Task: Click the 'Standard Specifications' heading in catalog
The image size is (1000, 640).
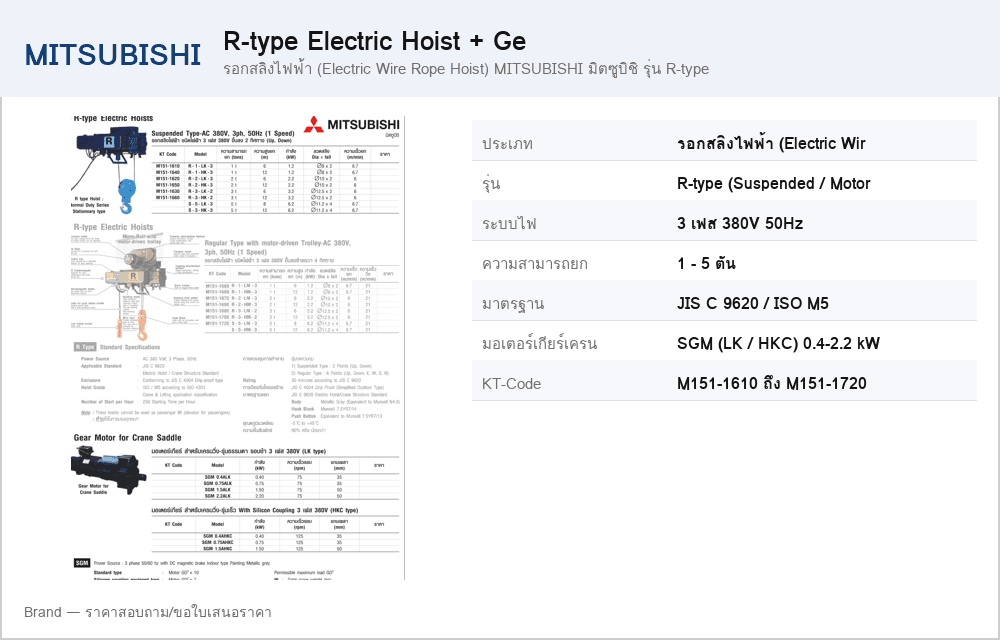Action: (x=130, y=347)
